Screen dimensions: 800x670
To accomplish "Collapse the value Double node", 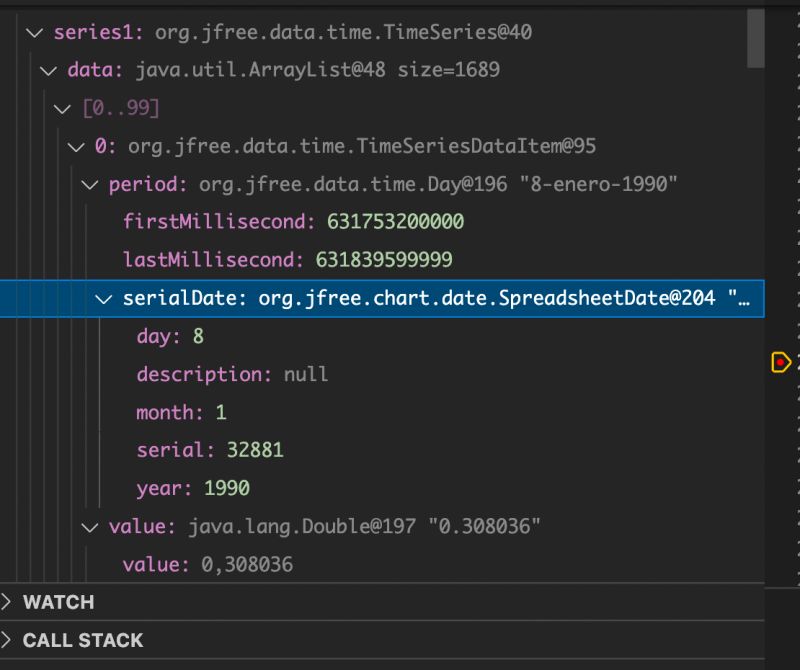I will click(x=91, y=526).
